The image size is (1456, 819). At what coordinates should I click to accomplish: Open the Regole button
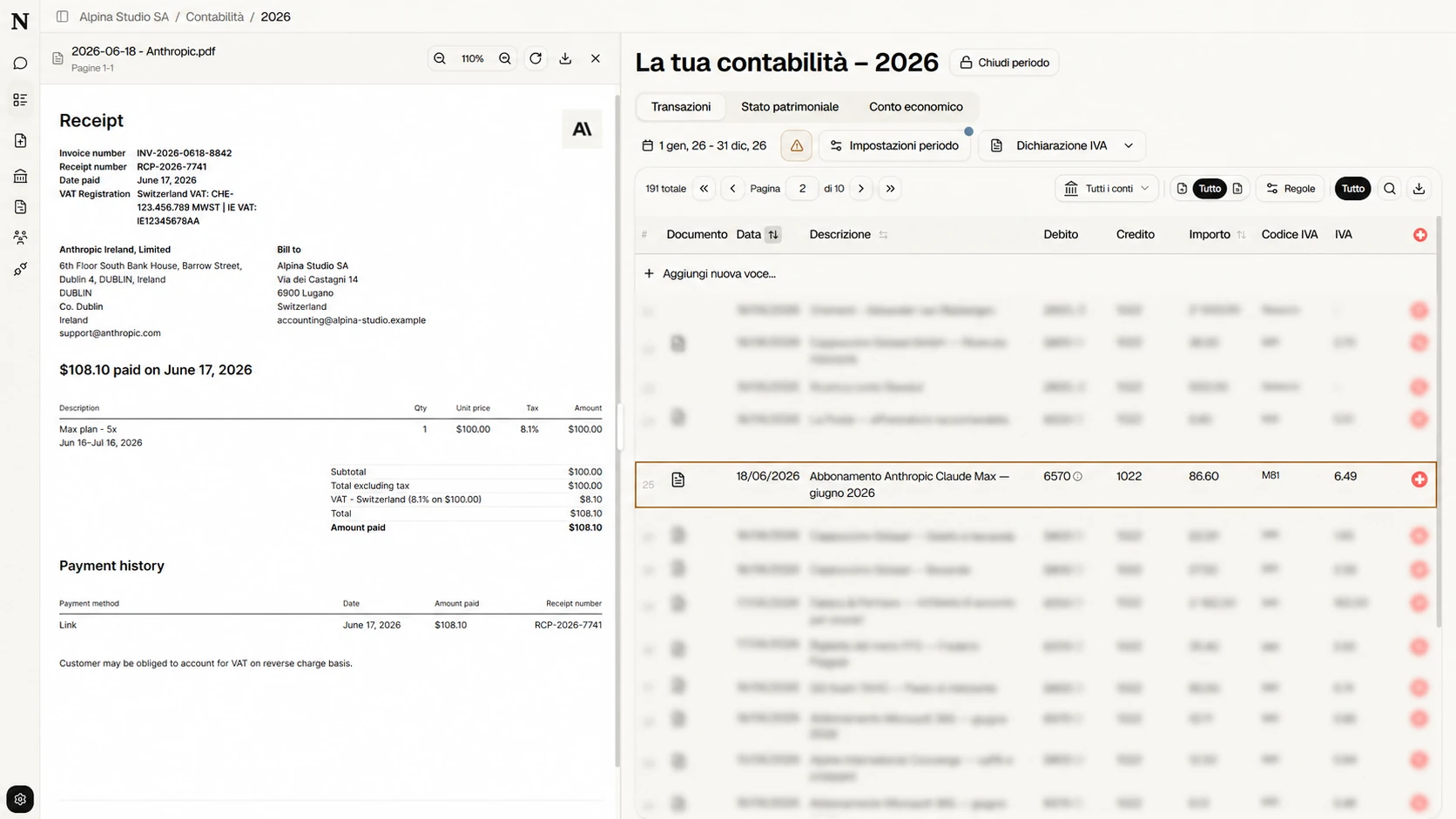[1291, 188]
